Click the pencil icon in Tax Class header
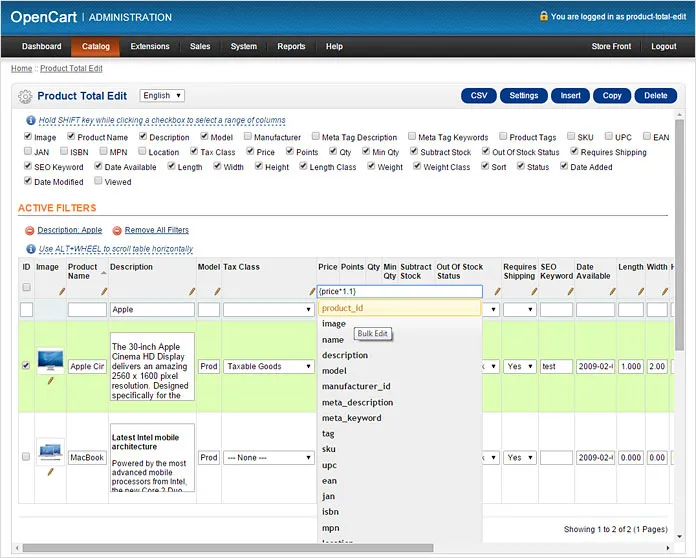 point(311,291)
